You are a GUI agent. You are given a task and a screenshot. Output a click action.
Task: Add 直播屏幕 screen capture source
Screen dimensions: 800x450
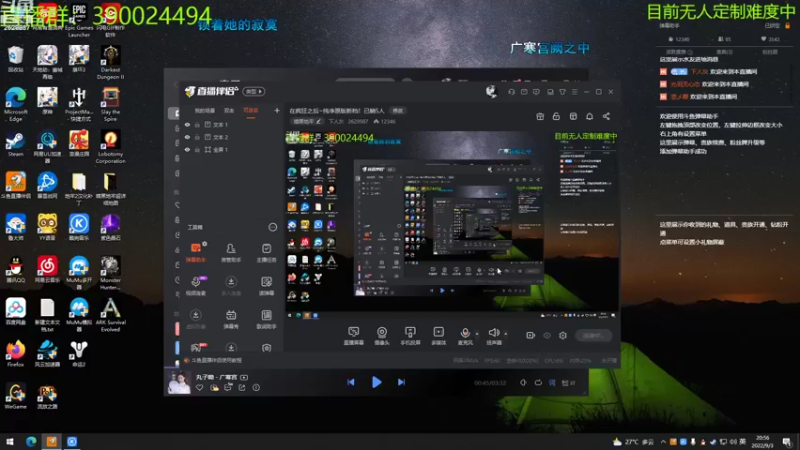353,336
